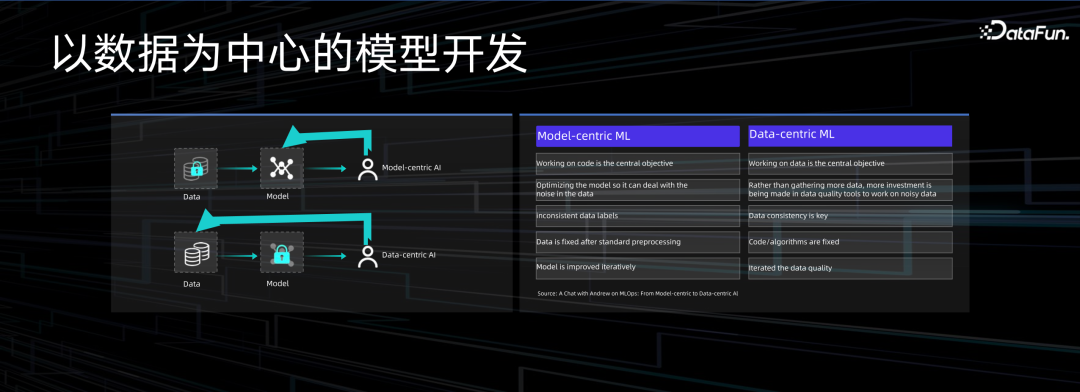The height and width of the screenshot is (392, 1080).
Task: Click 'Rather than gathering more data' cell
Action: pos(850,189)
